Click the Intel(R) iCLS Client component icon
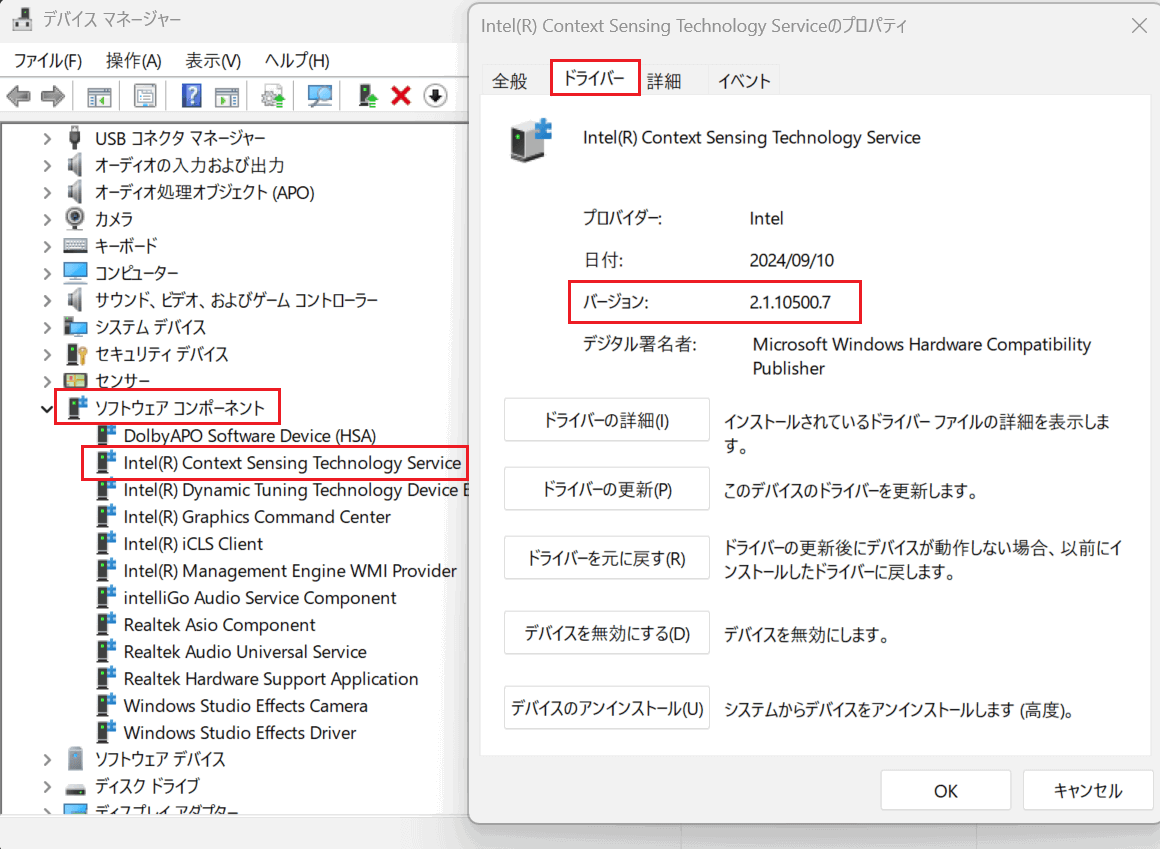The height and width of the screenshot is (849, 1160). [x=107, y=544]
